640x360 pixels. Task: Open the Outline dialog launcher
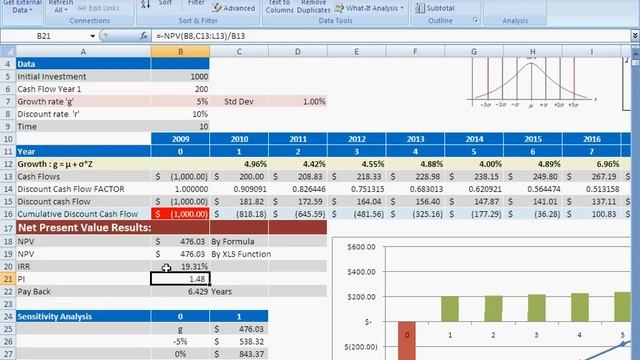(x=475, y=20)
